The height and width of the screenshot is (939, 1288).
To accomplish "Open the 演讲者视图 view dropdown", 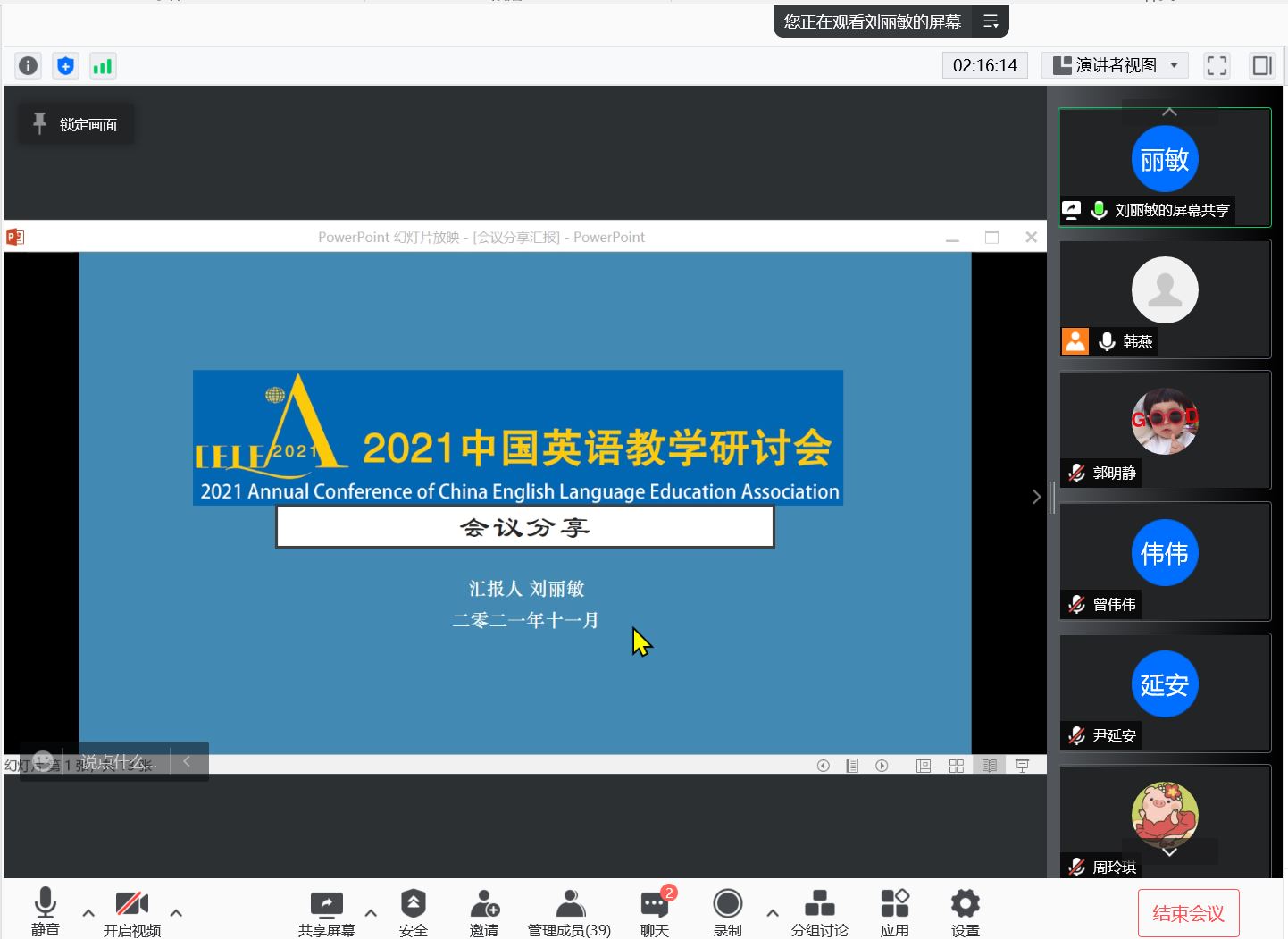I will click(x=1117, y=65).
